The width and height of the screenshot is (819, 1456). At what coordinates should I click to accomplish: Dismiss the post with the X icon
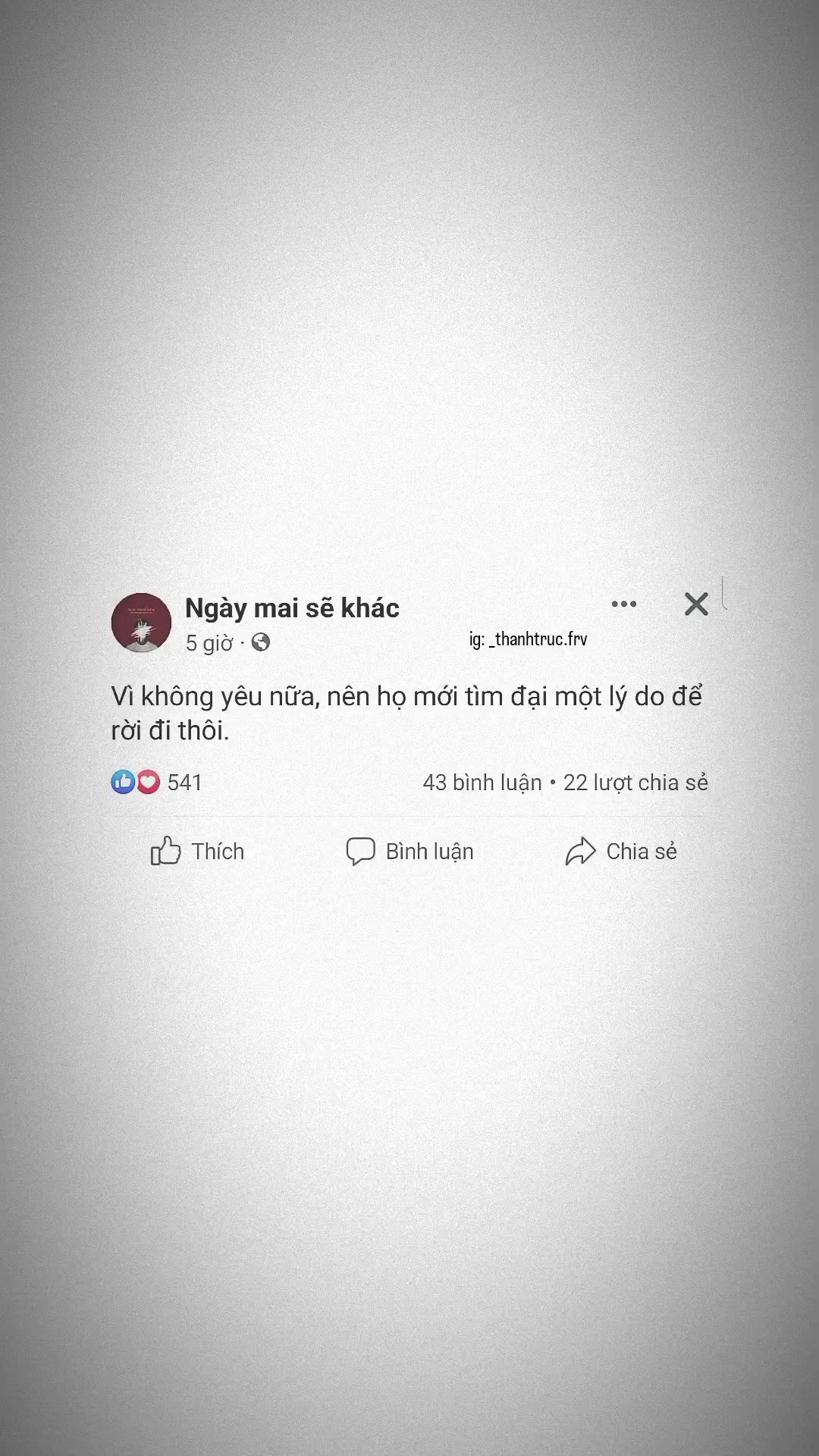tap(696, 604)
